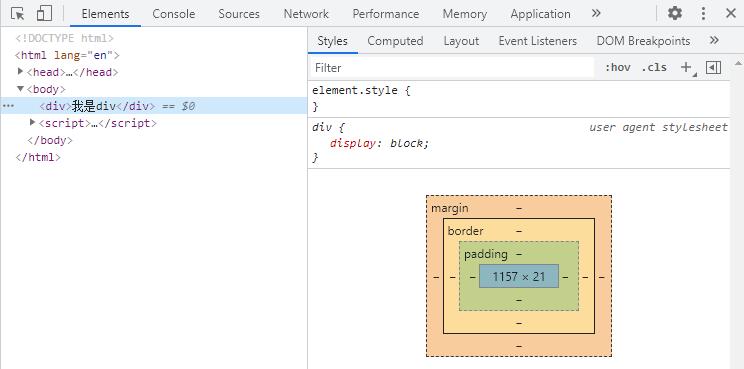Click the three-dot actions icon beside div row
The height and width of the screenshot is (369, 744).
pyautogui.click(x=8, y=106)
